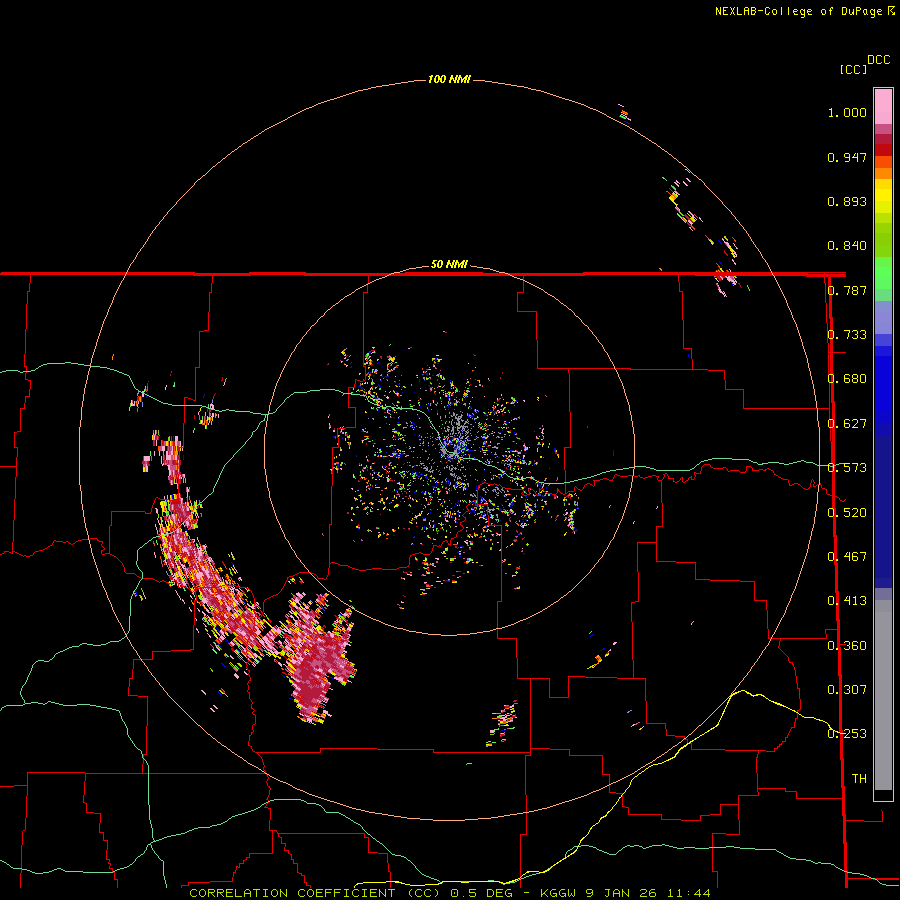Select the 0.733 color scale value
Screen dimensions: 900x900
847,335
